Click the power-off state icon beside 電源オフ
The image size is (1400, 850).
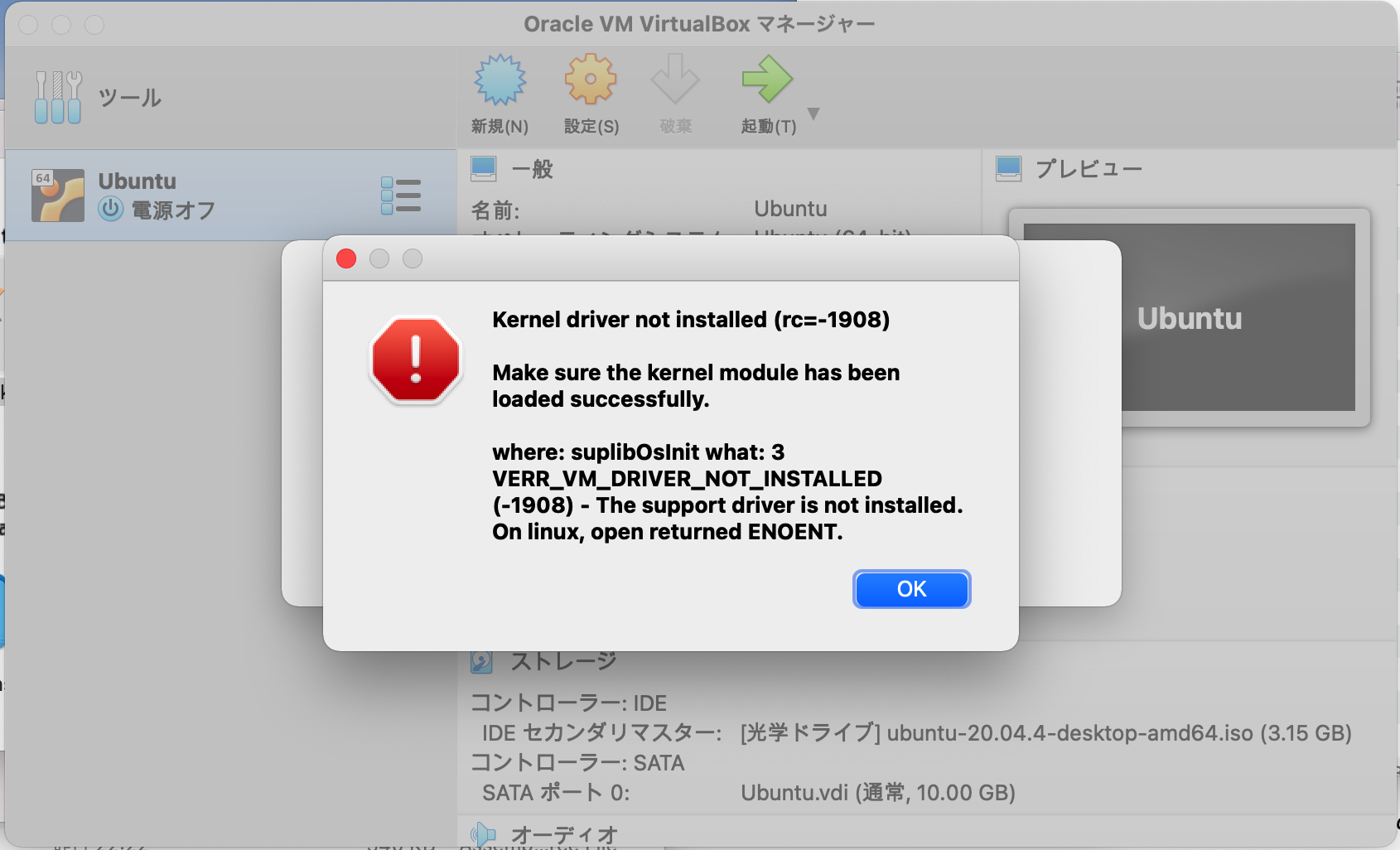click(111, 209)
